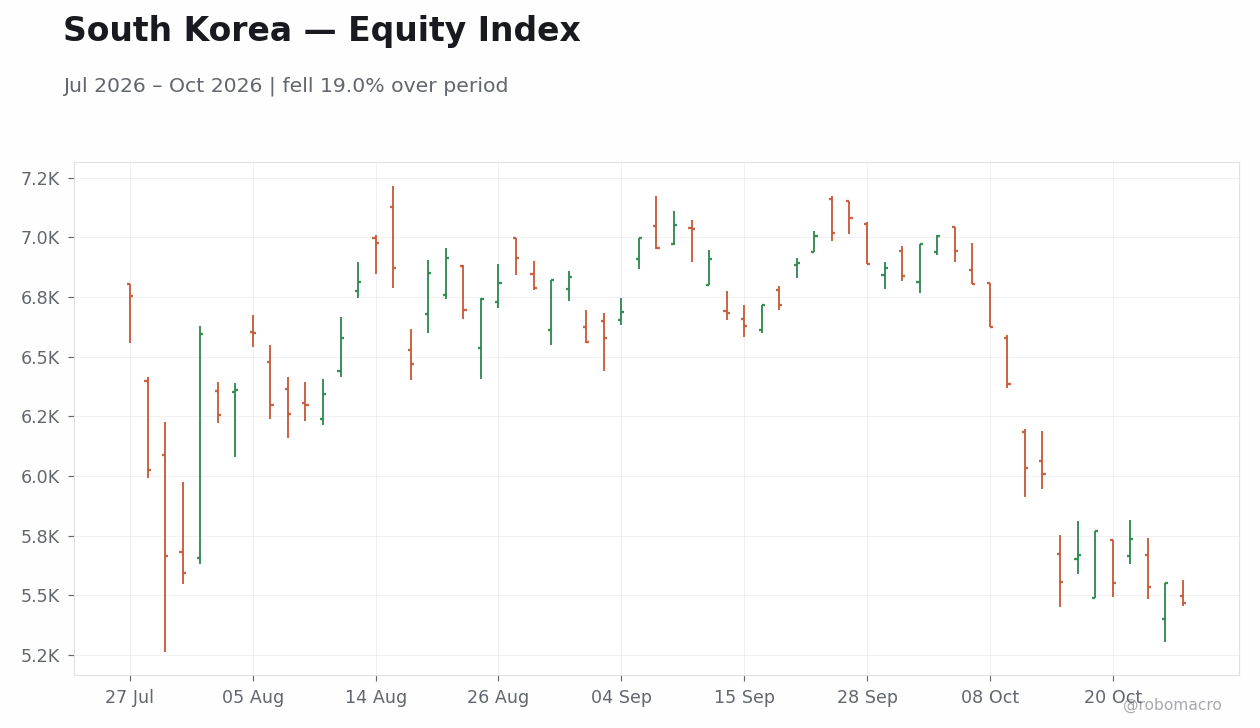Pick the 15 Sep date label

(x=744, y=698)
